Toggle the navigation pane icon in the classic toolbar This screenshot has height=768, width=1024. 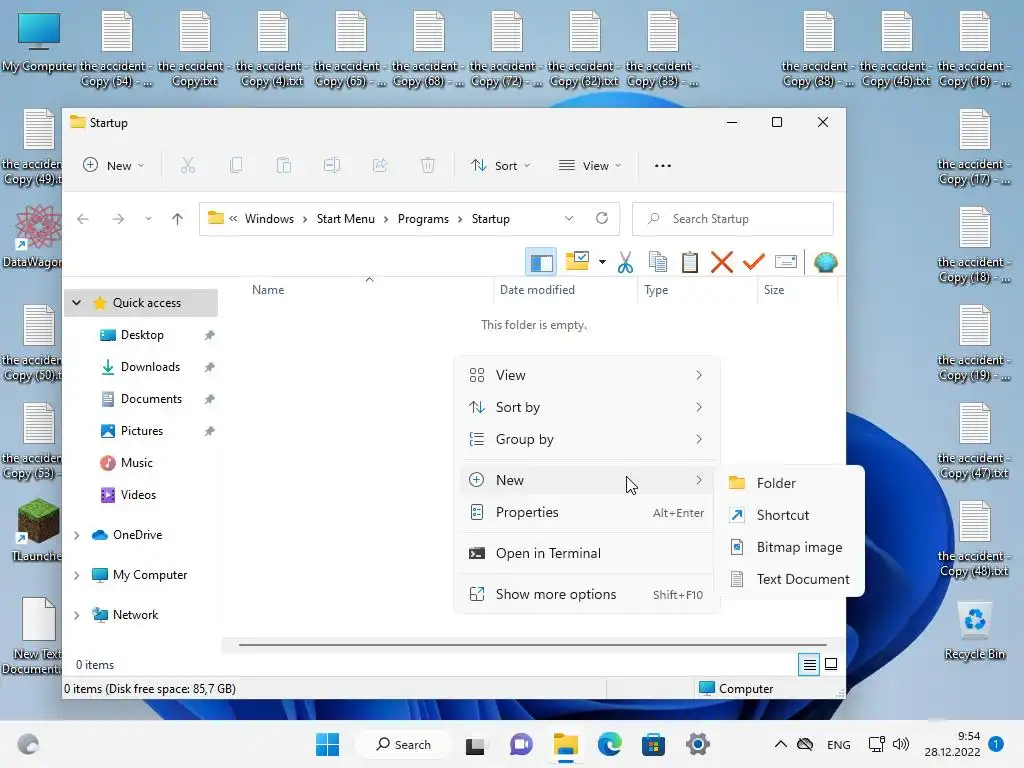point(541,263)
